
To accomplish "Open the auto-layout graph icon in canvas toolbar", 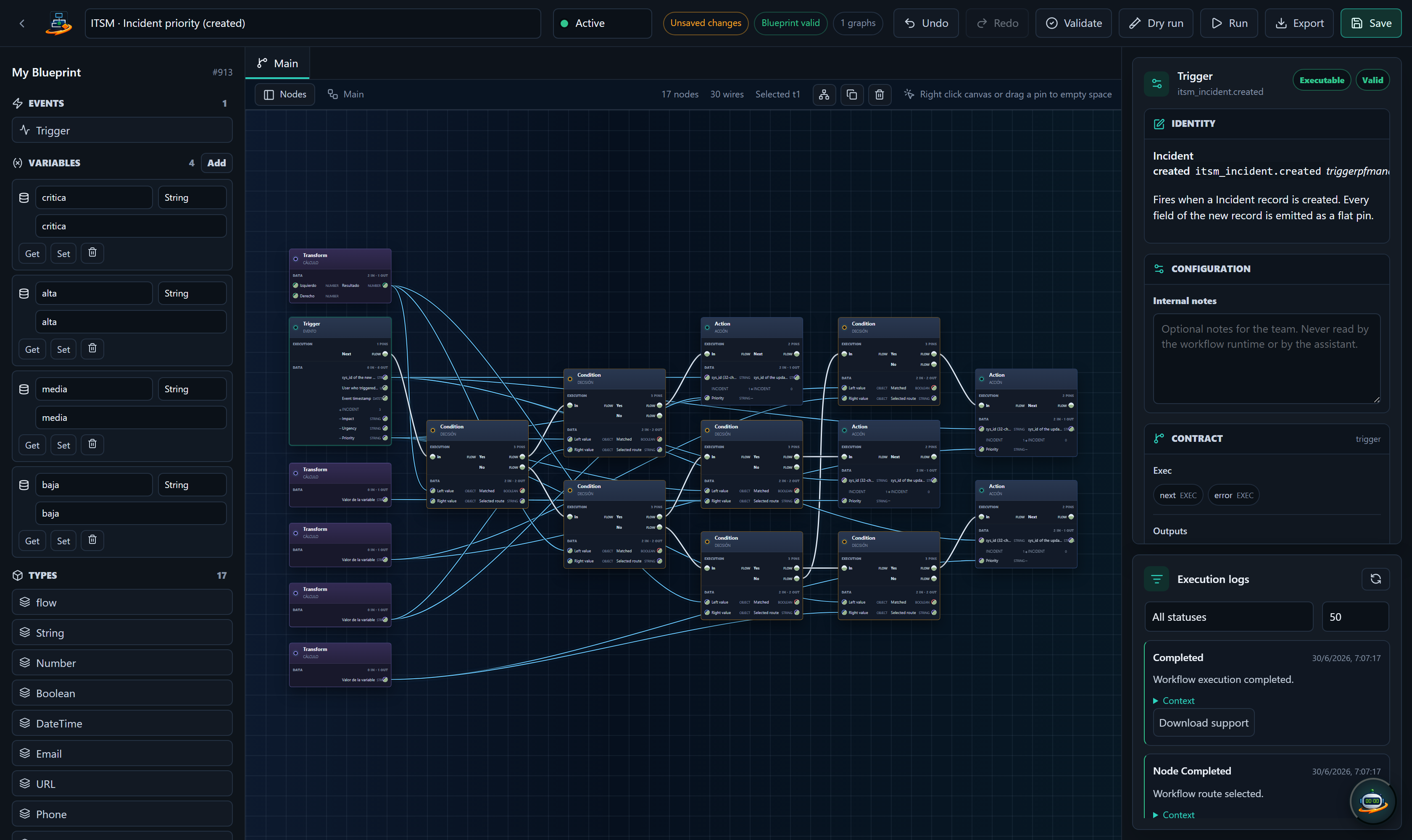I will 824,94.
